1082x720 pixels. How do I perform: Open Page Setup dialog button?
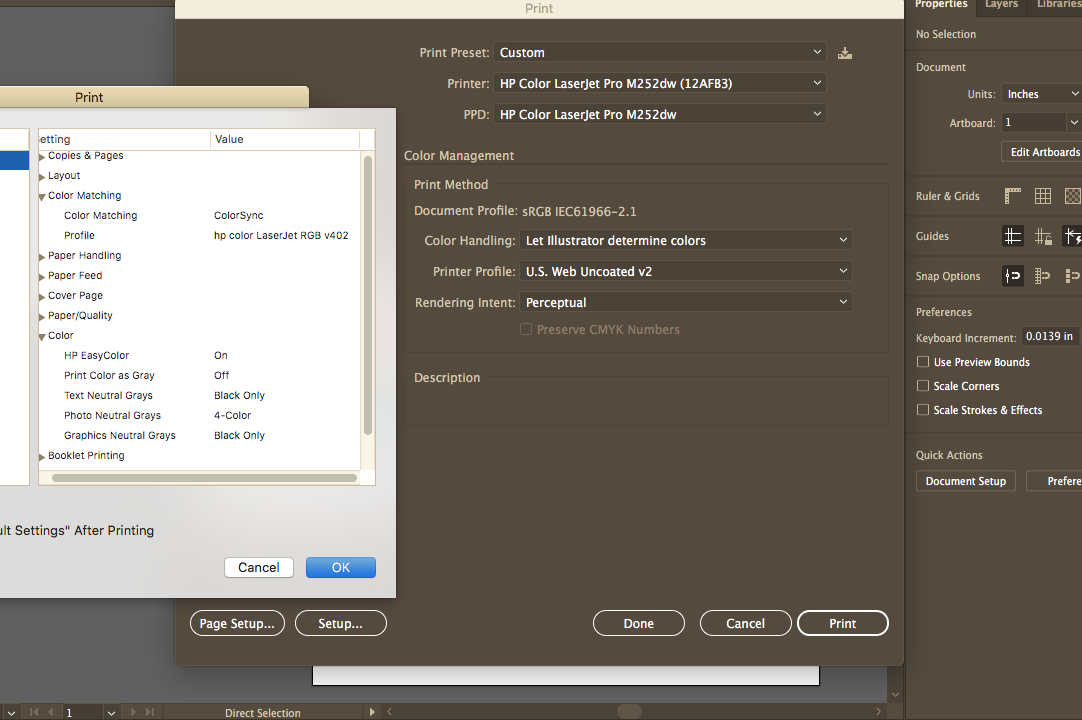click(237, 623)
